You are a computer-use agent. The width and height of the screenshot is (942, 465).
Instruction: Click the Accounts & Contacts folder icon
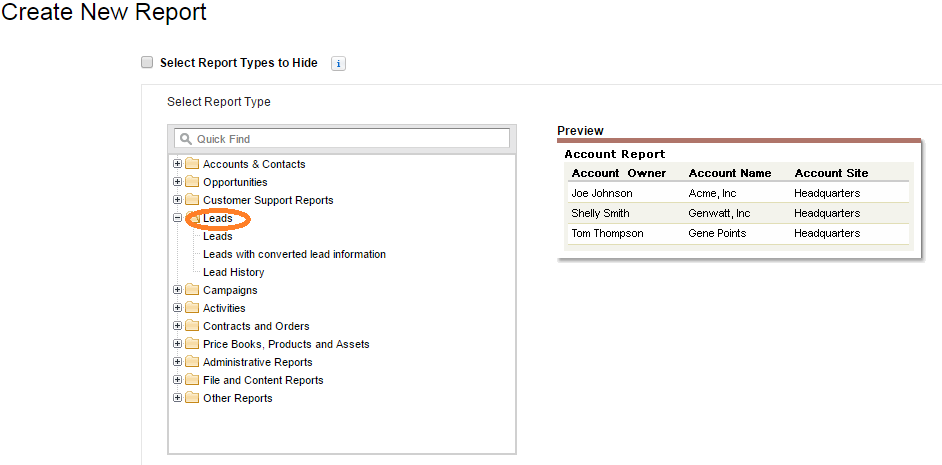coord(192,164)
